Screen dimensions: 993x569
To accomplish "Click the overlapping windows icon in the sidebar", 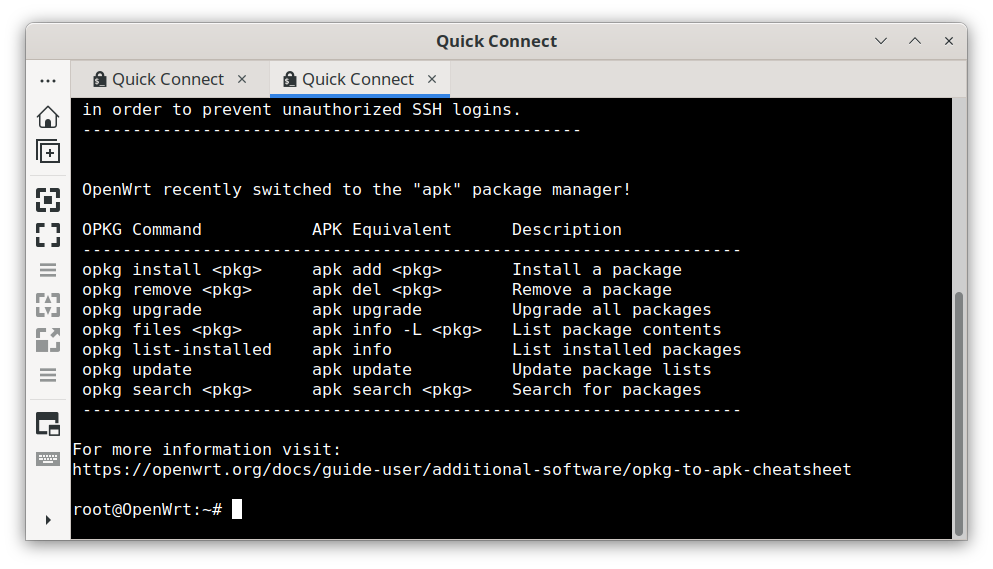I will point(48,423).
